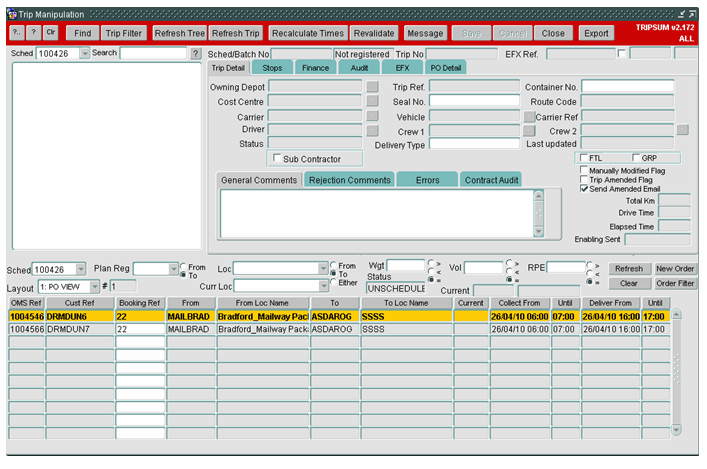Click the Revalidate button
707x469 pixels.
373,33
